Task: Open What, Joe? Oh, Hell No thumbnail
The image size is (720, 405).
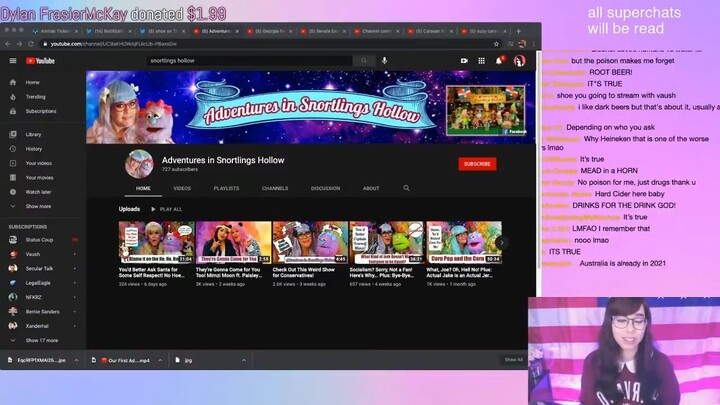Action: (x=464, y=242)
